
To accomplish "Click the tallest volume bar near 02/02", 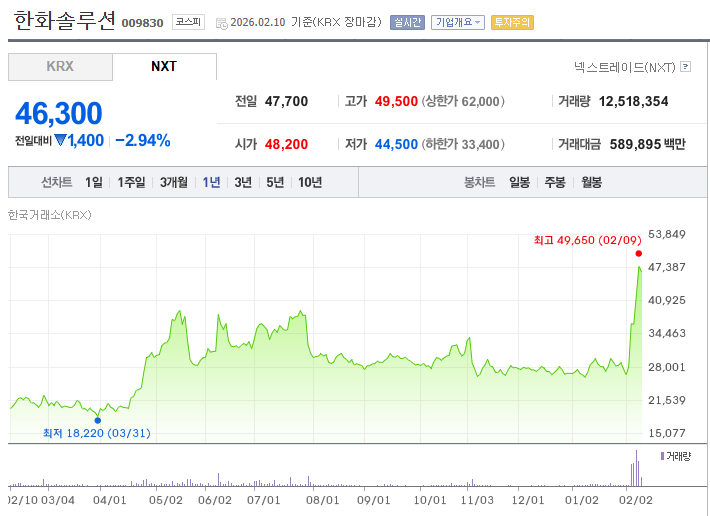I will pyautogui.click(x=636, y=468).
